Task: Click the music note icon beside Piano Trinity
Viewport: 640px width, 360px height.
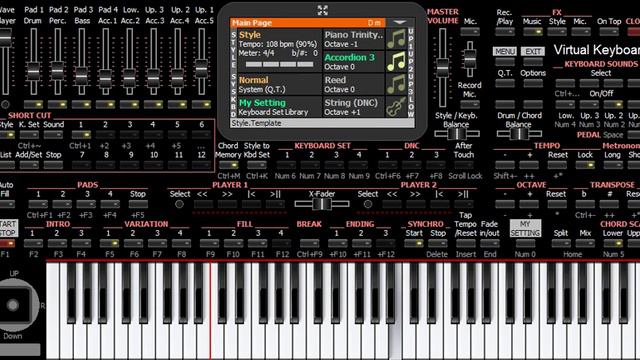Action: pyautogui.click(x=396, y=39)
